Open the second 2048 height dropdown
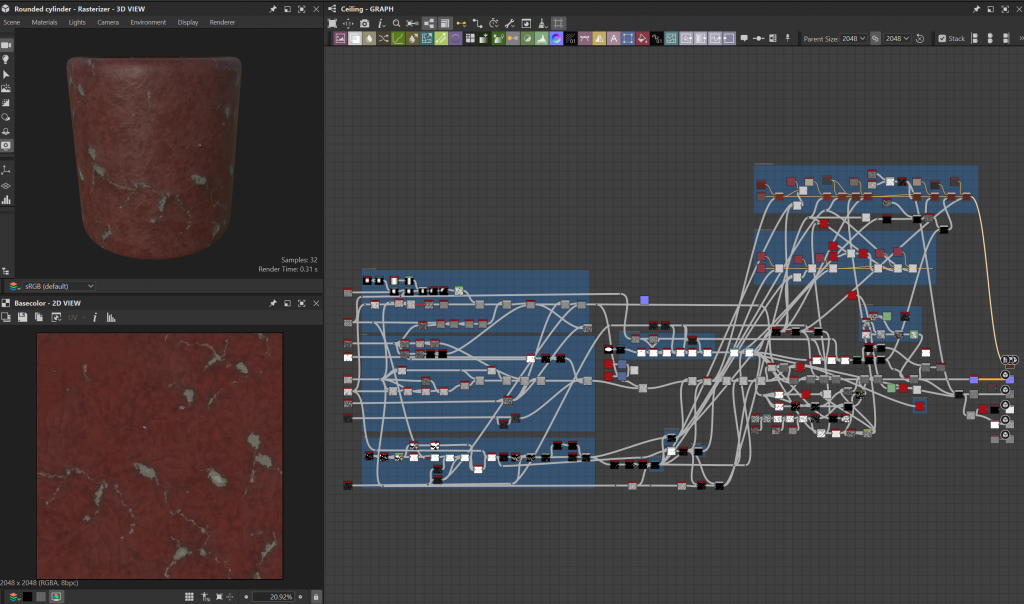Image resolution: width=1024 pixels, height=604 pixels. point(897,39)
